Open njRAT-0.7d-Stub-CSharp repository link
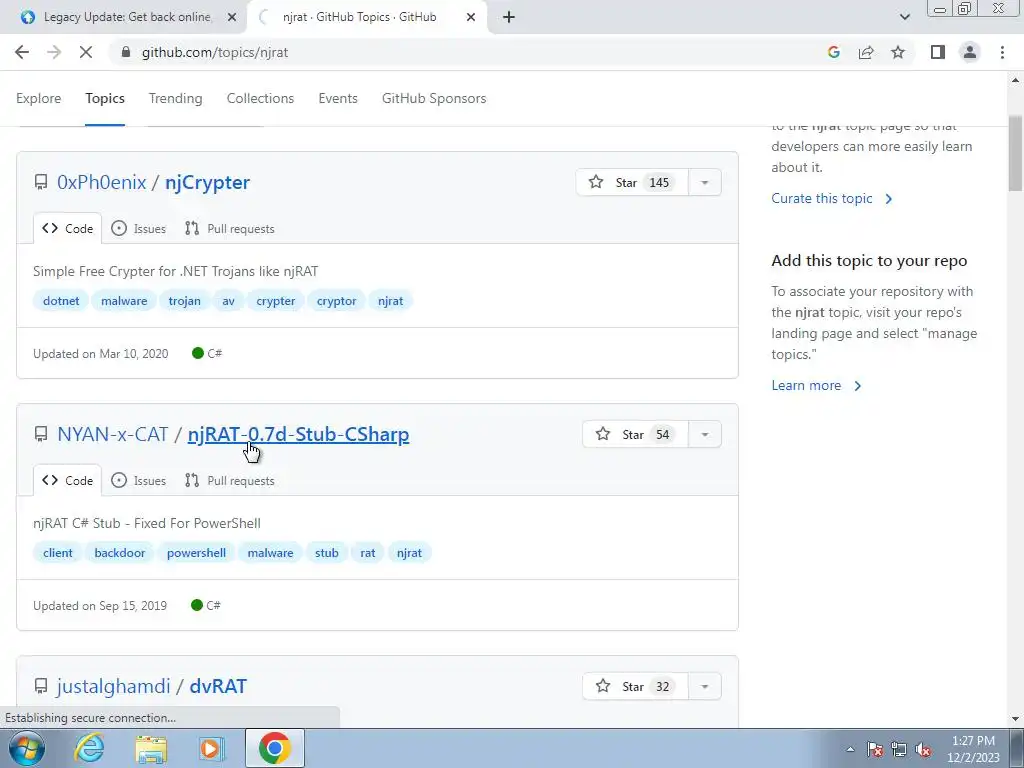The image size is (1024, 768). 298,435
